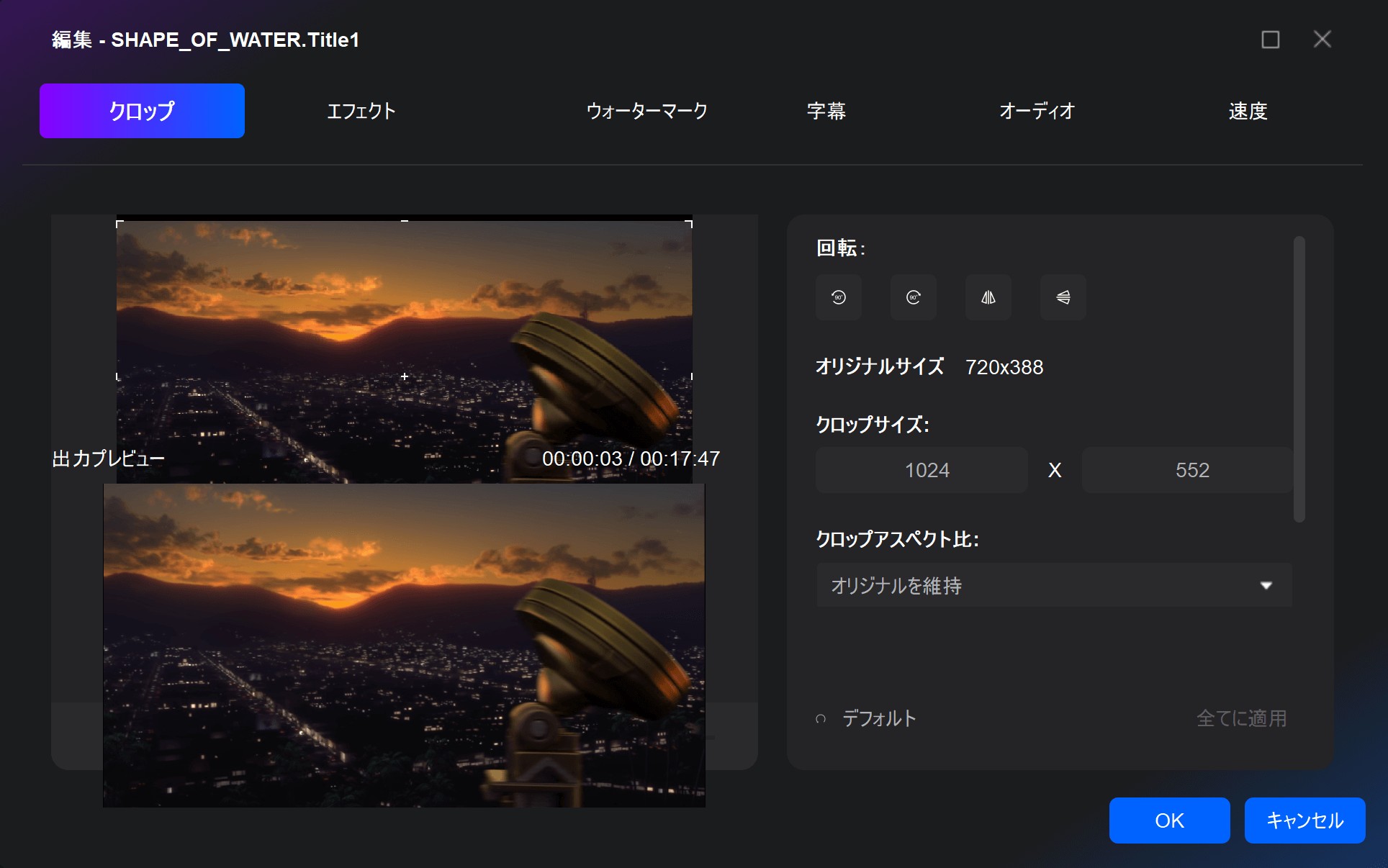1388x868 pixels.
Task: Switch to the 速度 tab
Action: [1248, 111]
